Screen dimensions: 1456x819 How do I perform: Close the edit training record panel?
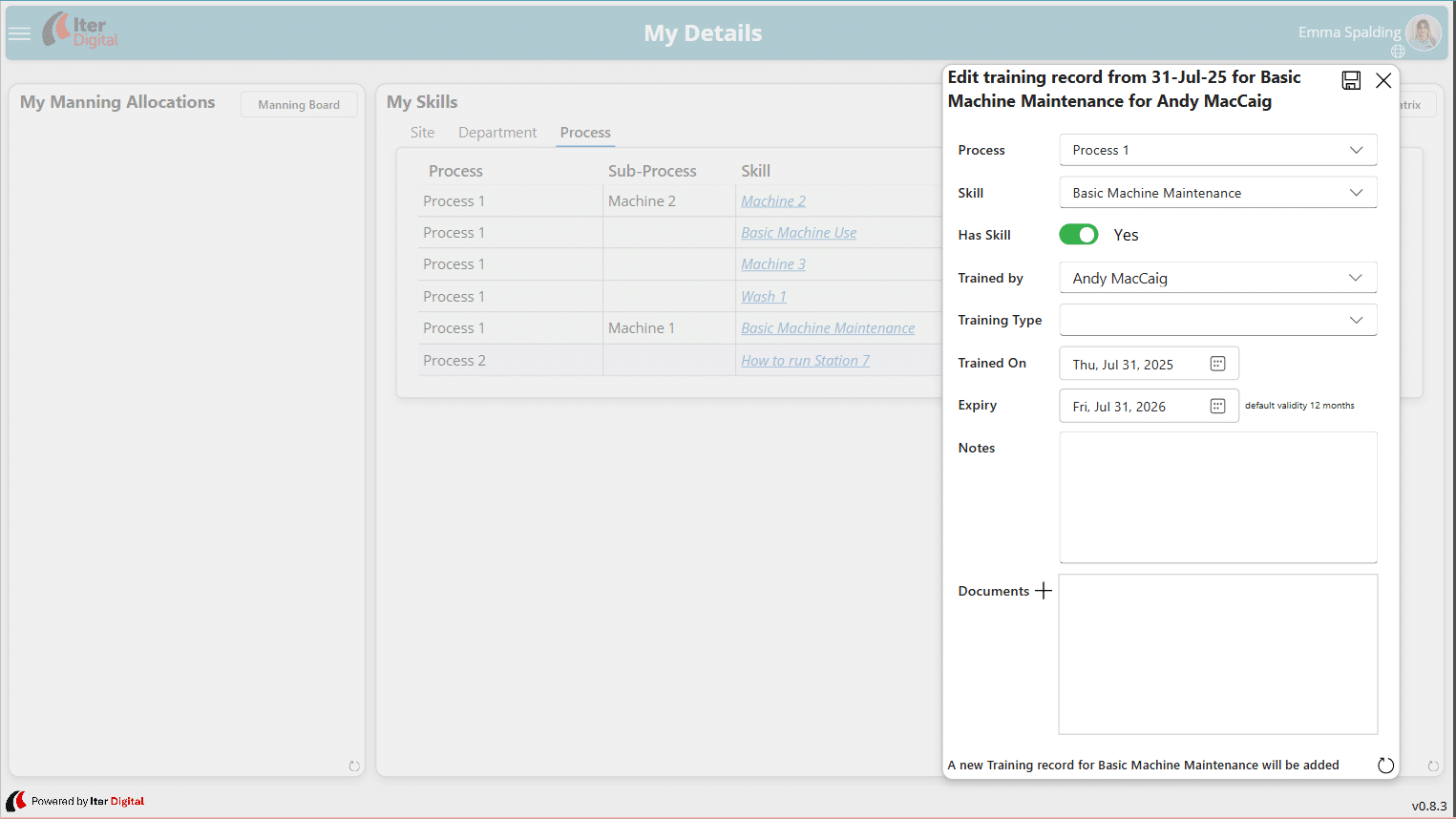[x=1383, y=80]
